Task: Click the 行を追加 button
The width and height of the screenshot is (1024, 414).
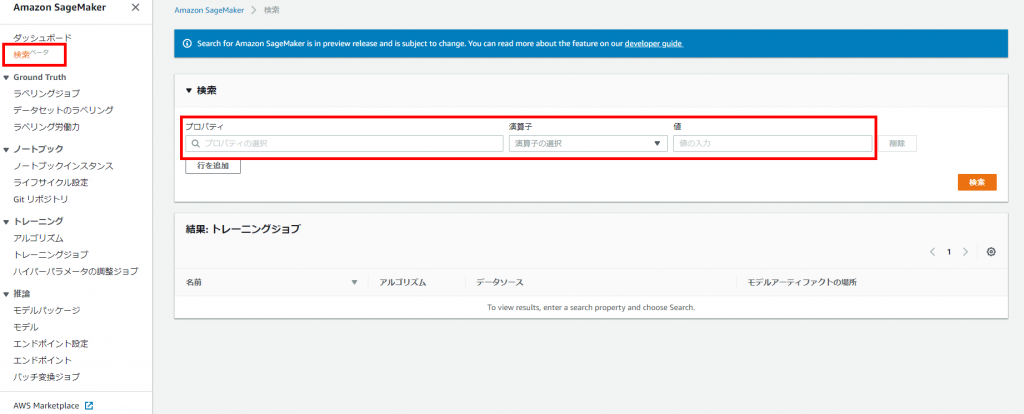Action: (213, 166)
